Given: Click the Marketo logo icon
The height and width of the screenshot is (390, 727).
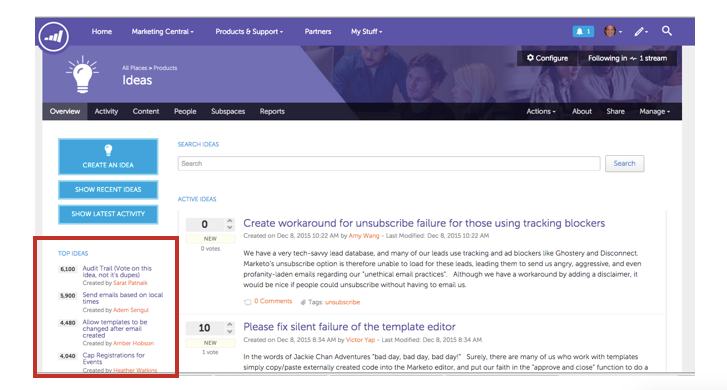Looking at the screenshot, I should click(54, 36).
